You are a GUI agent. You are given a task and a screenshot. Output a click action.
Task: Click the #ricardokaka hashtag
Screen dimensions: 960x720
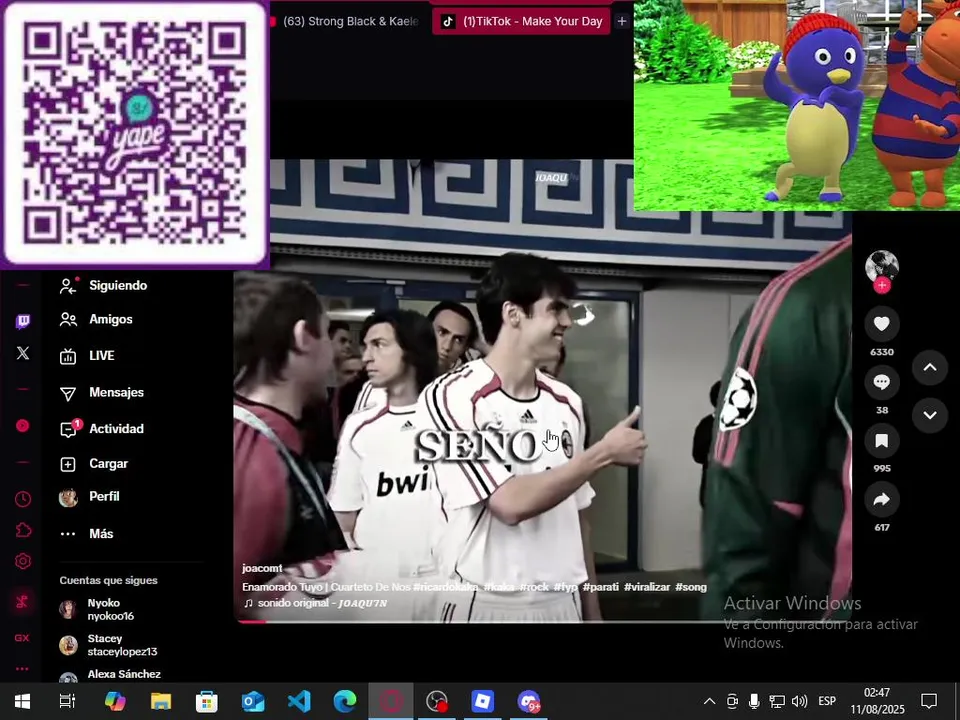click(446, 587)
